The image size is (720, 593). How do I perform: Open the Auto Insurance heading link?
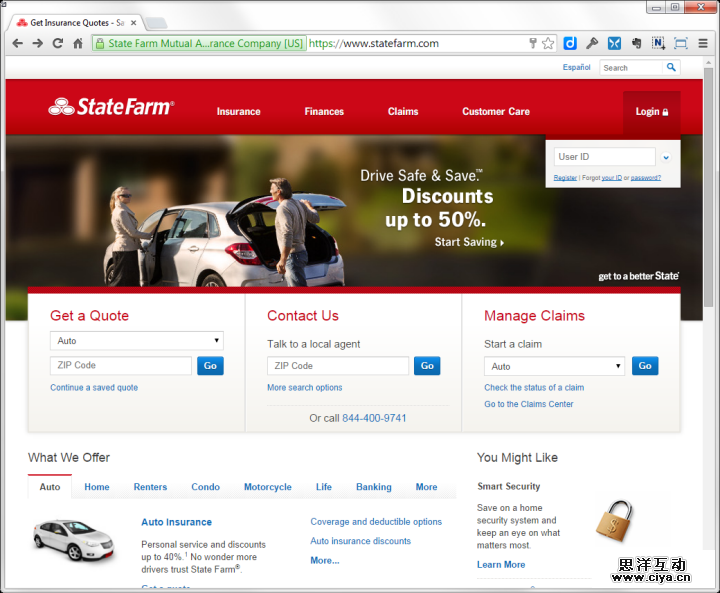[176, 522]
